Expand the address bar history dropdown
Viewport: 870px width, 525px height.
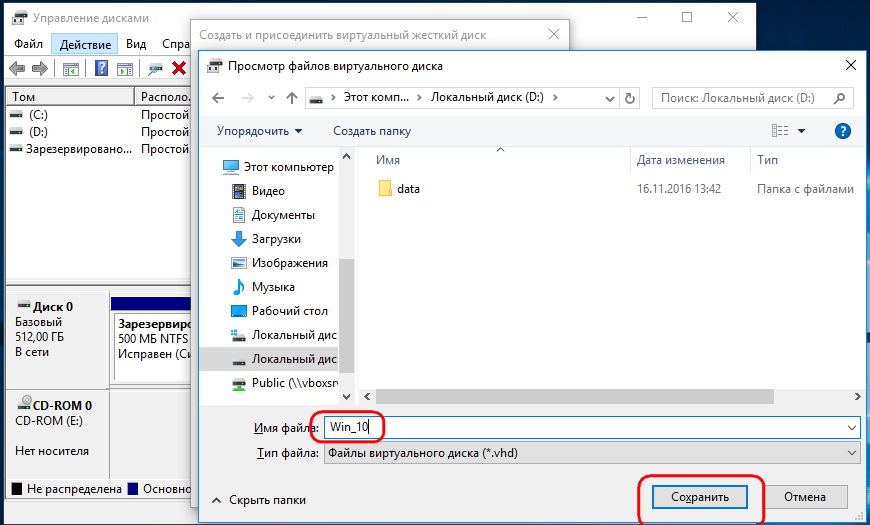610,99
